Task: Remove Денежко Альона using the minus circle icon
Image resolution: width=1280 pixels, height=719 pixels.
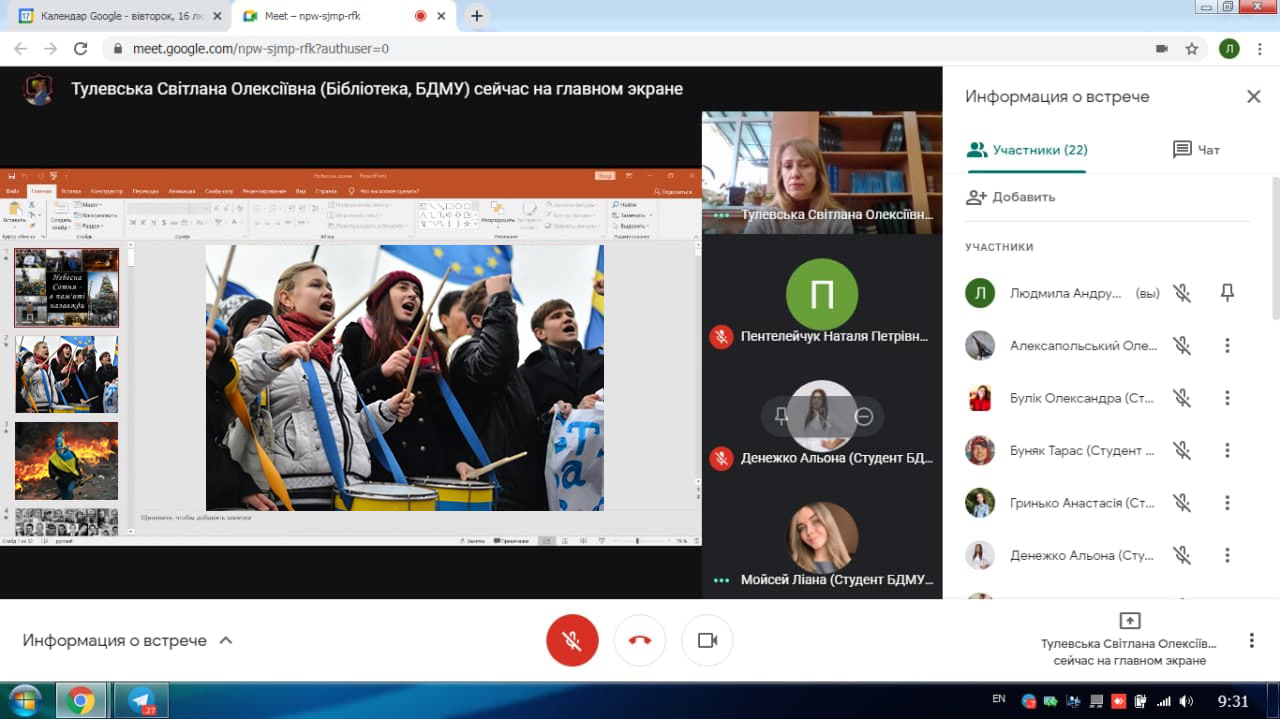Action: tap(864, 416)
